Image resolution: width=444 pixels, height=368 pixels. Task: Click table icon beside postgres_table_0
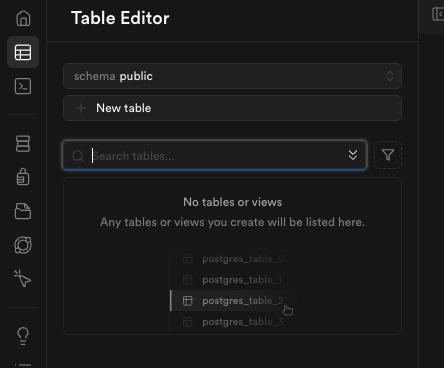(x=188, y=259)
